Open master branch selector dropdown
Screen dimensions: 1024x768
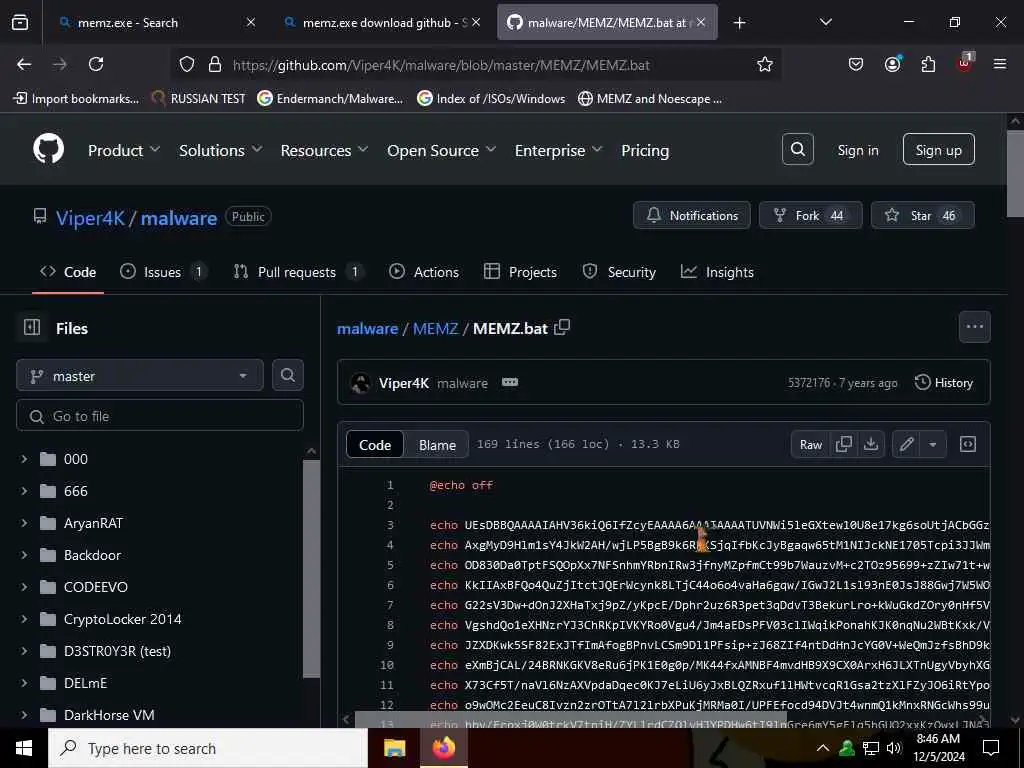coord(140,376)
